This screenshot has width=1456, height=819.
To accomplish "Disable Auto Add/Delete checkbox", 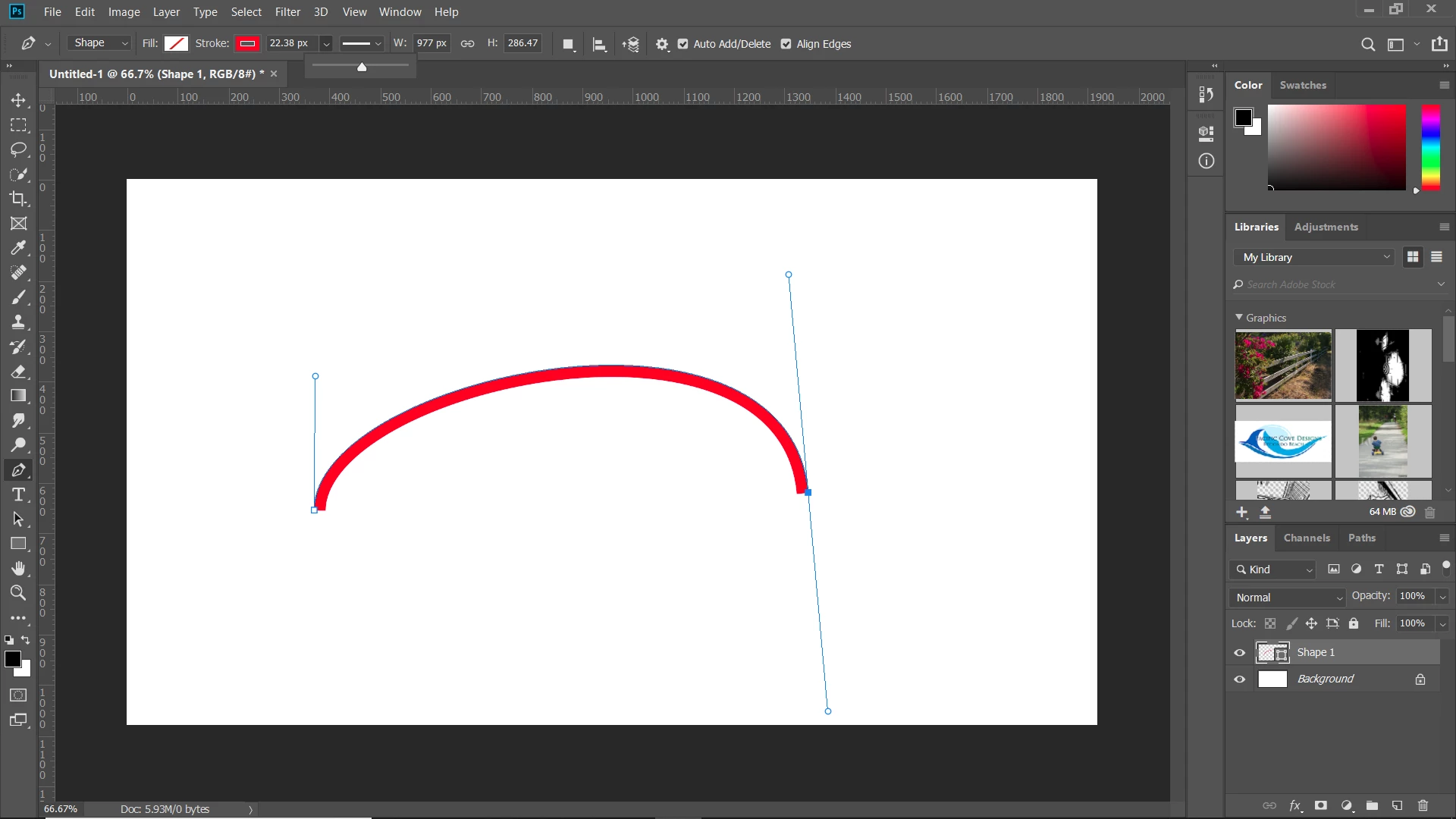I will (x=683, y=44).
